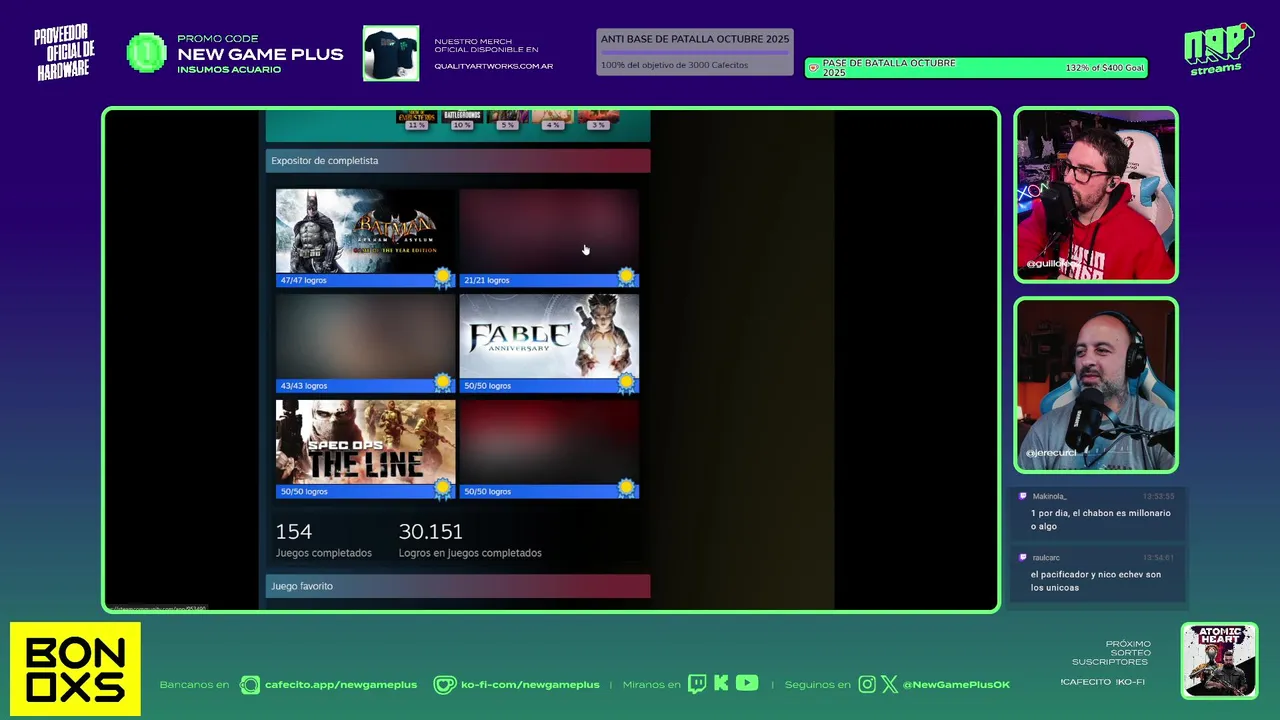Click the @NewGamePlusOK handle

(956, 685)
